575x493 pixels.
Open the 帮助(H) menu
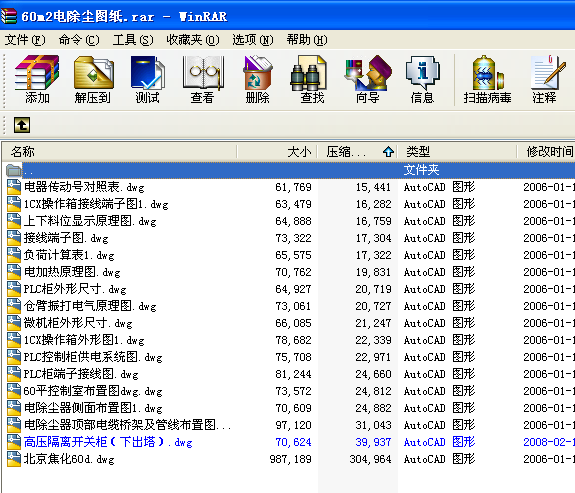[307, 40]
